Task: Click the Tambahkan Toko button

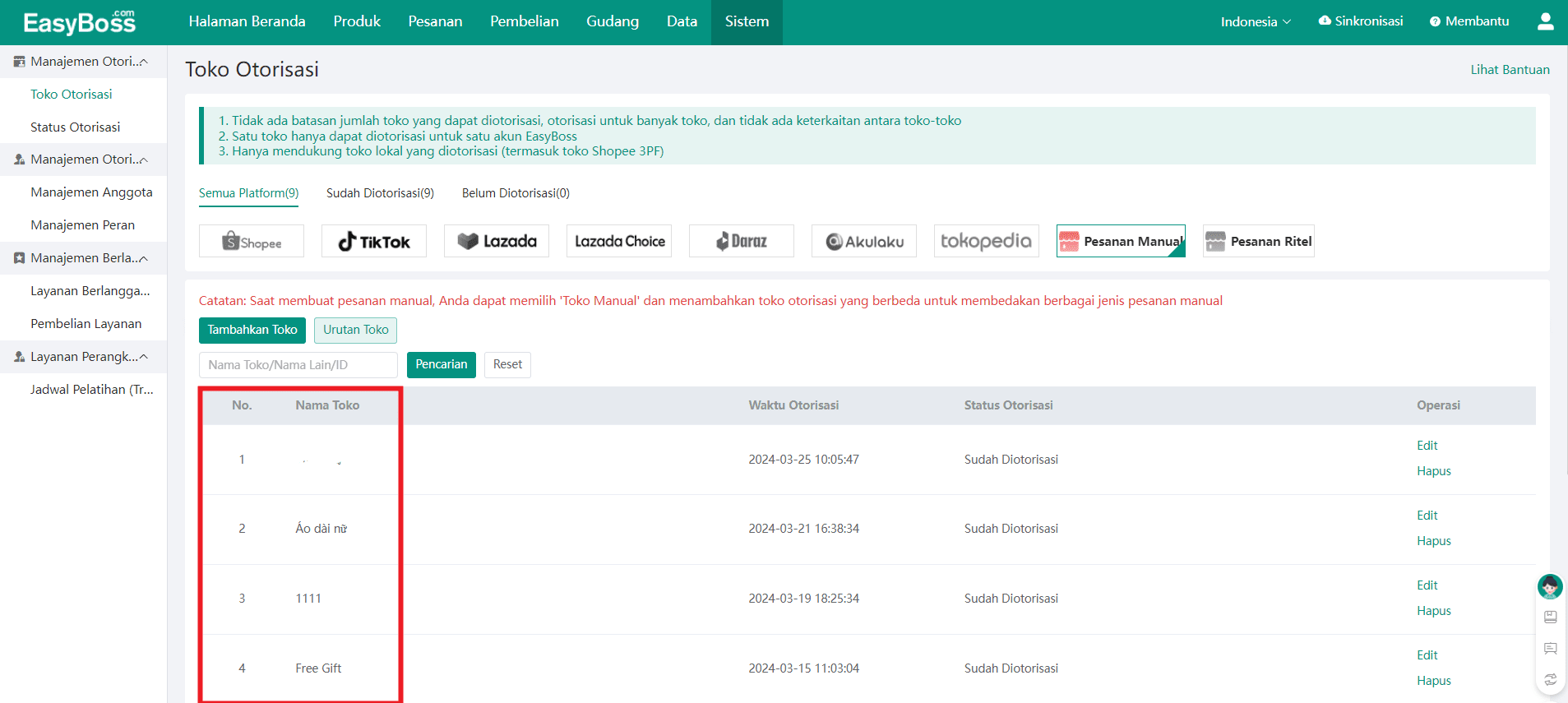Action: click(252, 330)
